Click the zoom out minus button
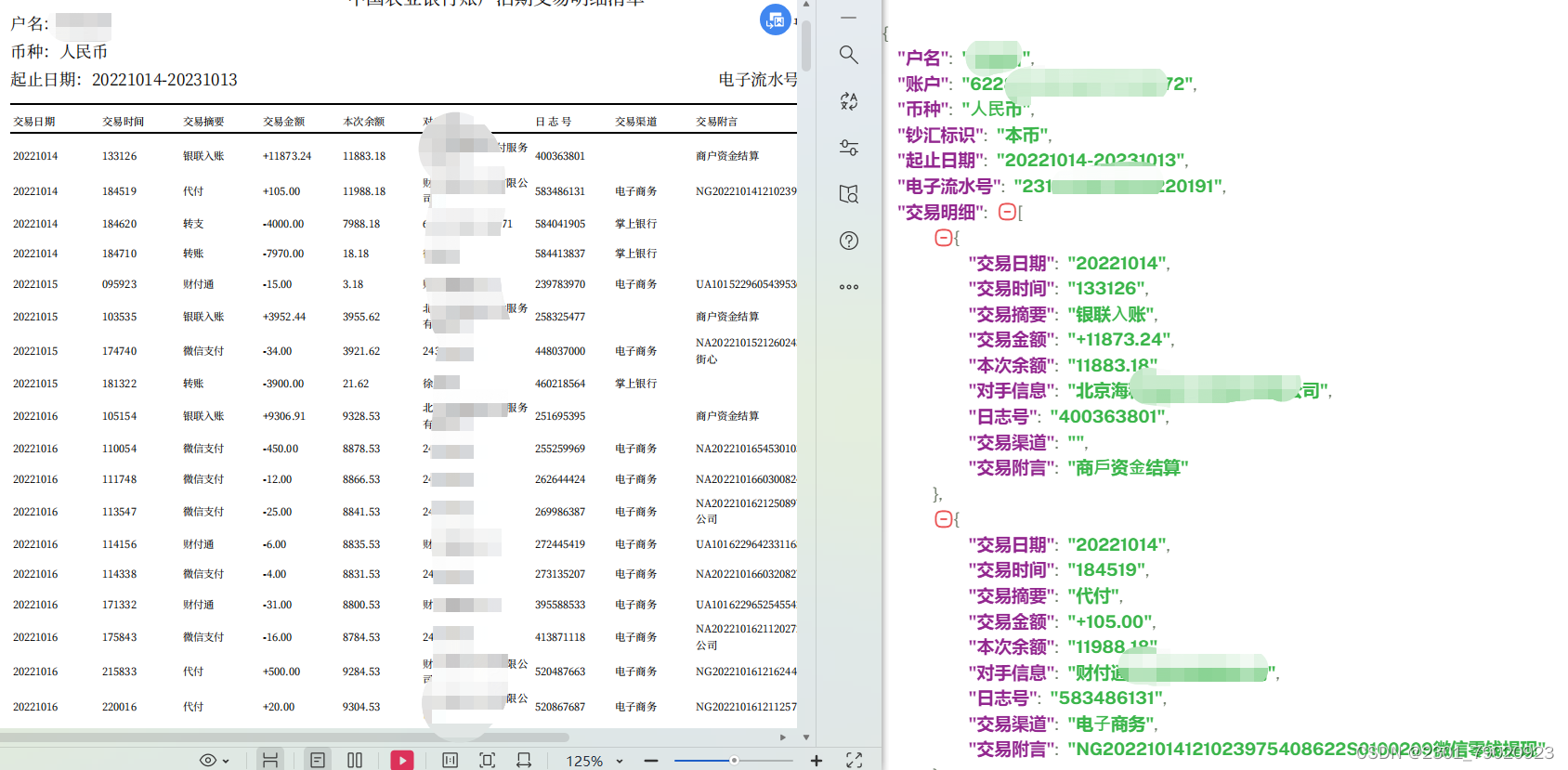 click(x=651, y=761)
